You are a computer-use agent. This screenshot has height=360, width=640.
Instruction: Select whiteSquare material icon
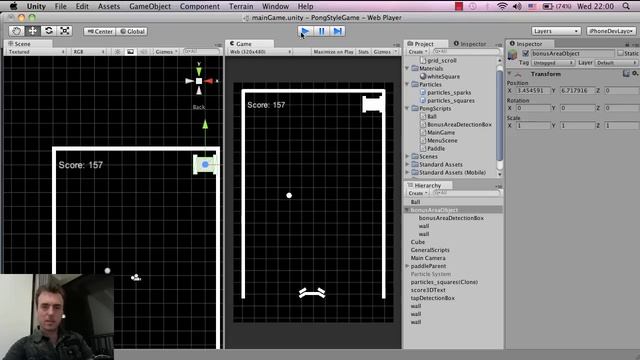pyautogui.click(x=423, y=76)
